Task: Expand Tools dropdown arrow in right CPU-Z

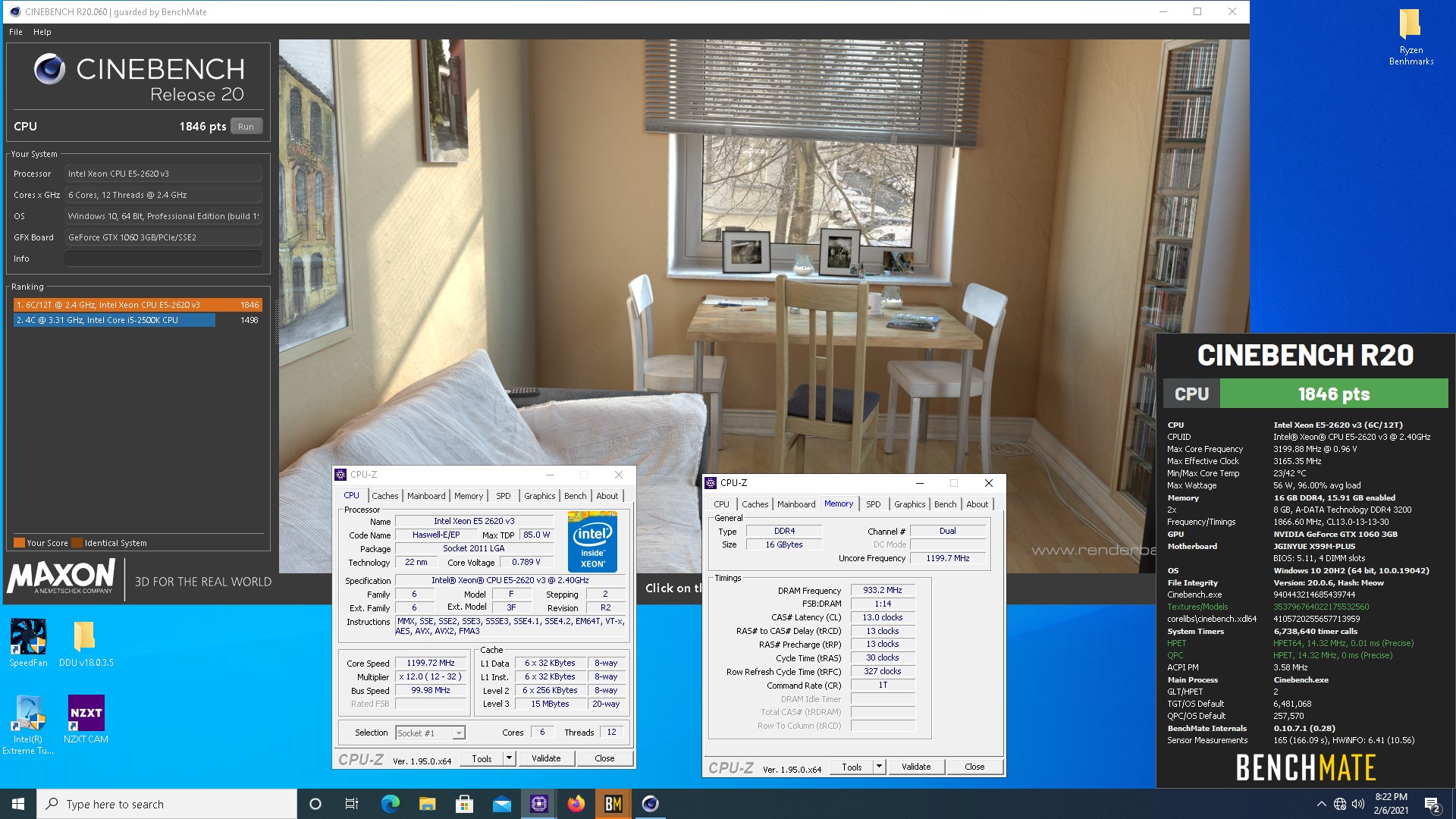Action: [880, 767]
